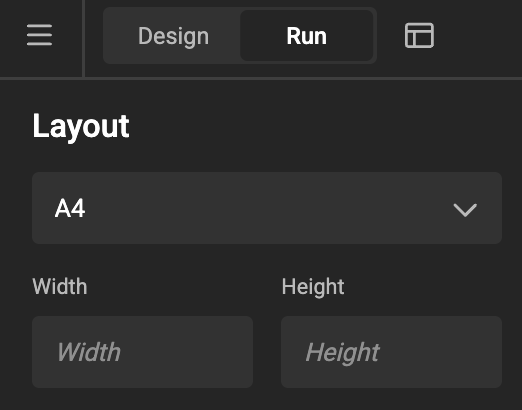Switch to the Design tab
The height and width of the screenshot is (410, 522).
(173, 36)
